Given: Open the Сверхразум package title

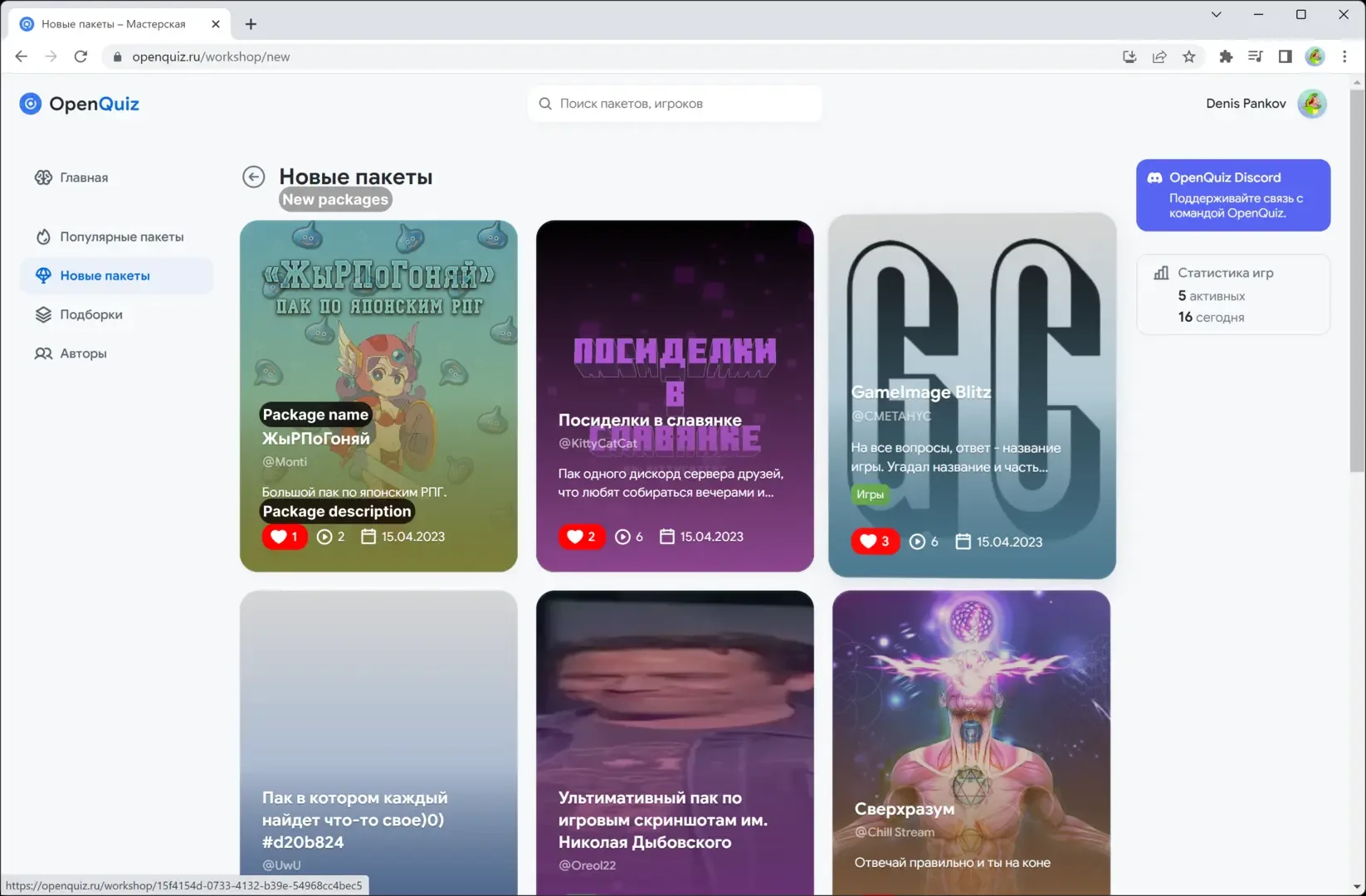Looking at the screenshot, I should pos(905,809).
